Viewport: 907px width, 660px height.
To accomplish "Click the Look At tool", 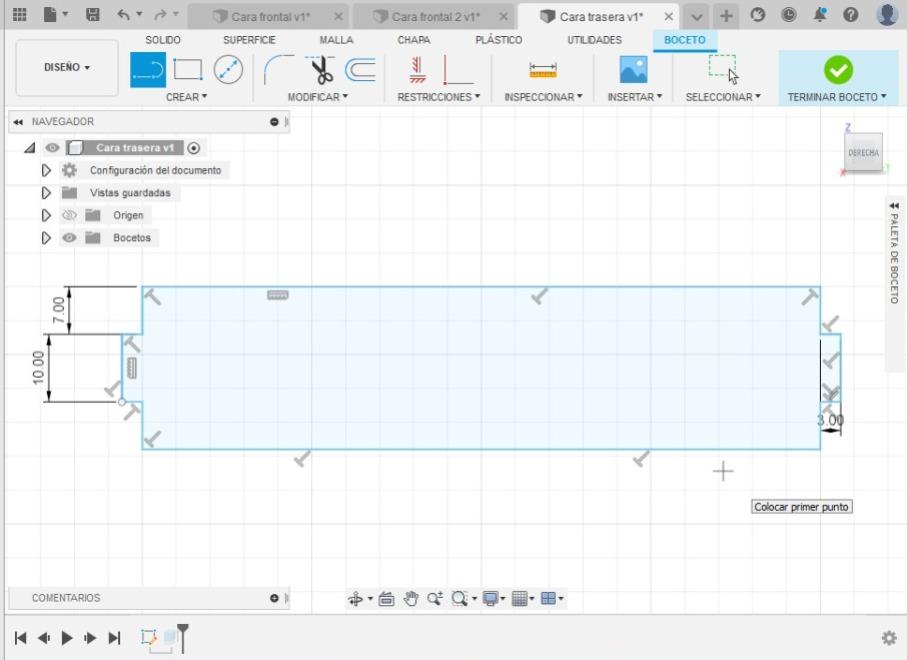I will click(x=386, y=599).
